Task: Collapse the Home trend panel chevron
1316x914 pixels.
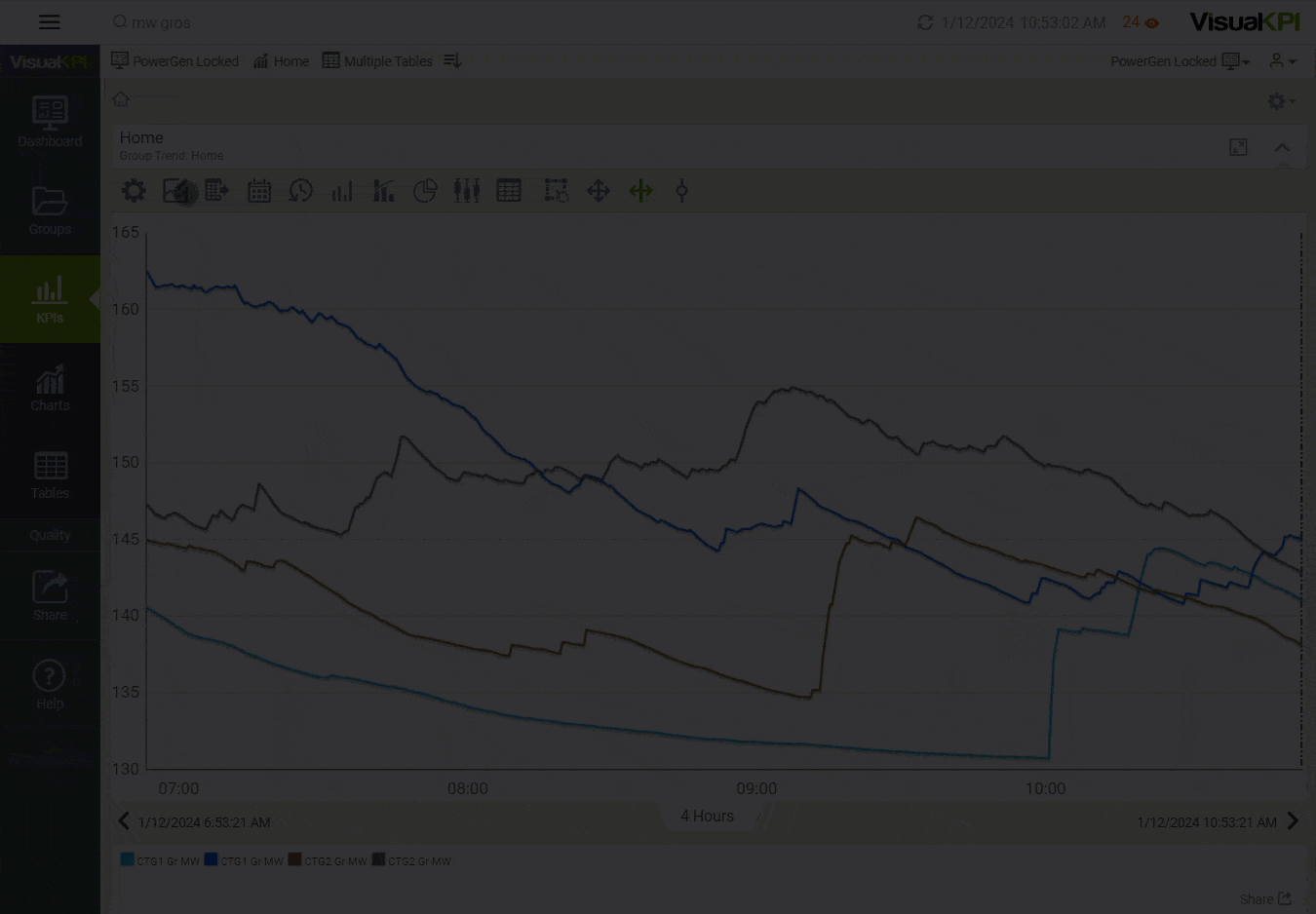Action: [x=1282, y=147]
